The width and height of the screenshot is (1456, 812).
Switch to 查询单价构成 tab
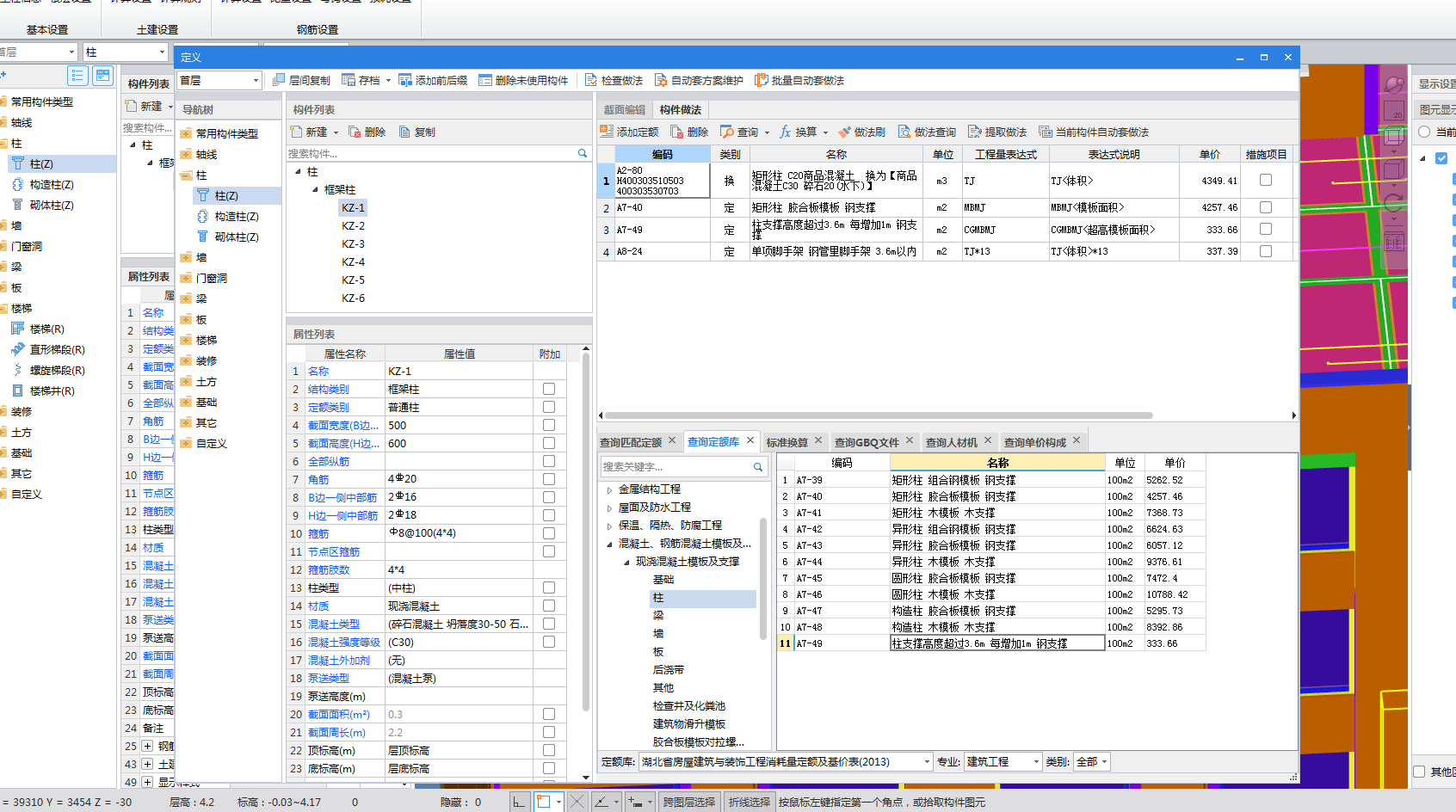(1035, 442)
